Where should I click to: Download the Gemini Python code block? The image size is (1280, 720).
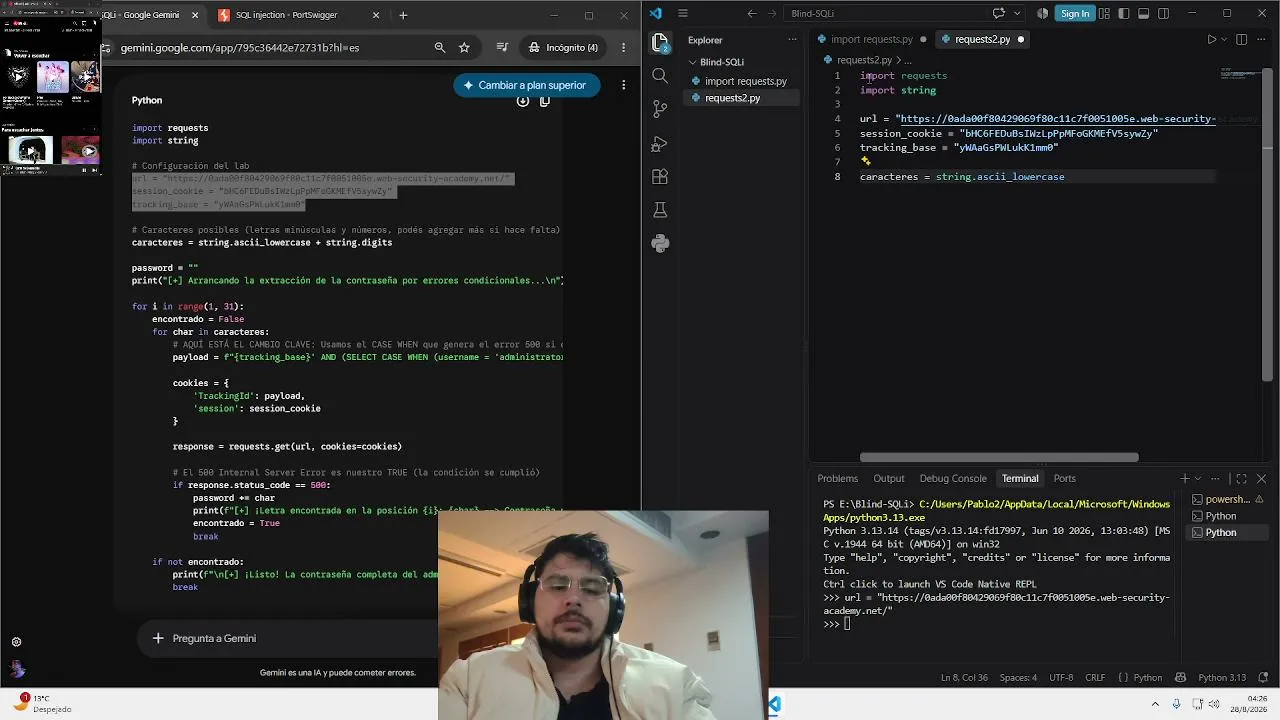523,100
